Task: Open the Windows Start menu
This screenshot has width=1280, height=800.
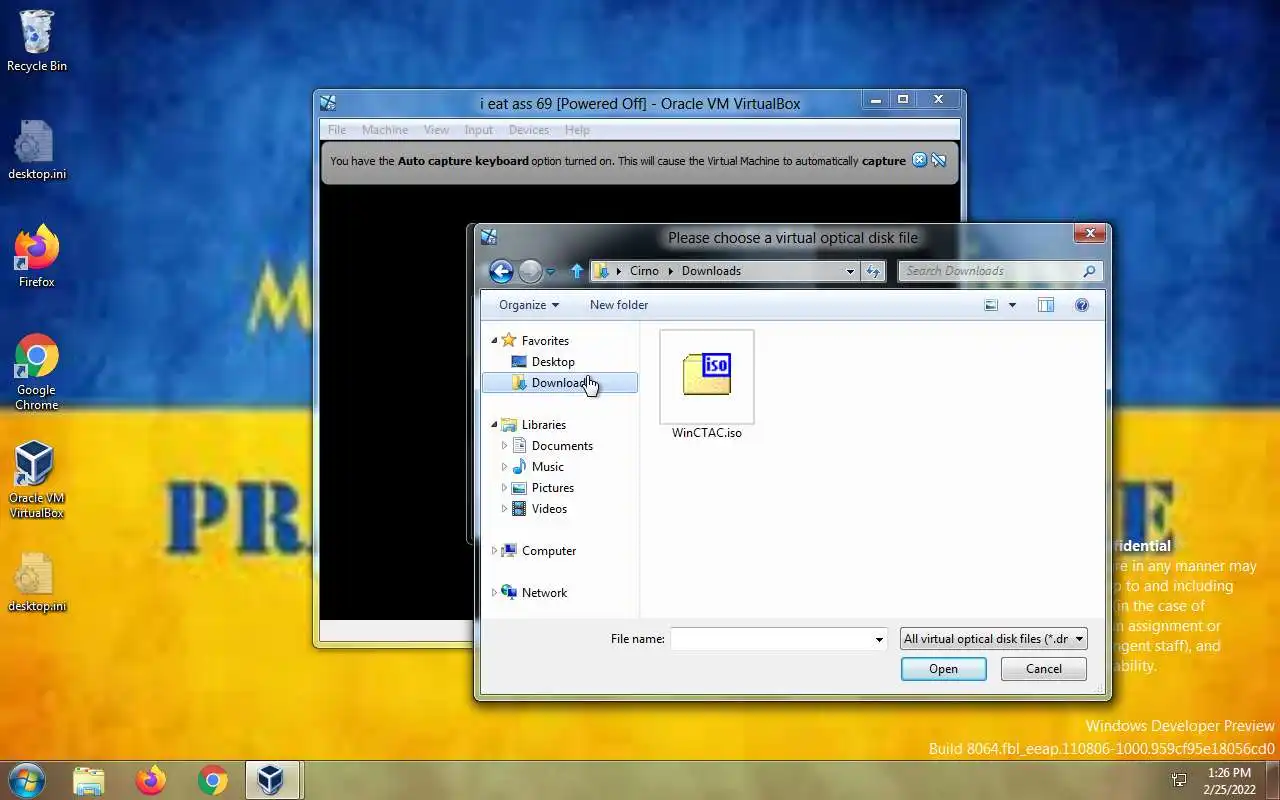Action: coord(27,779)
